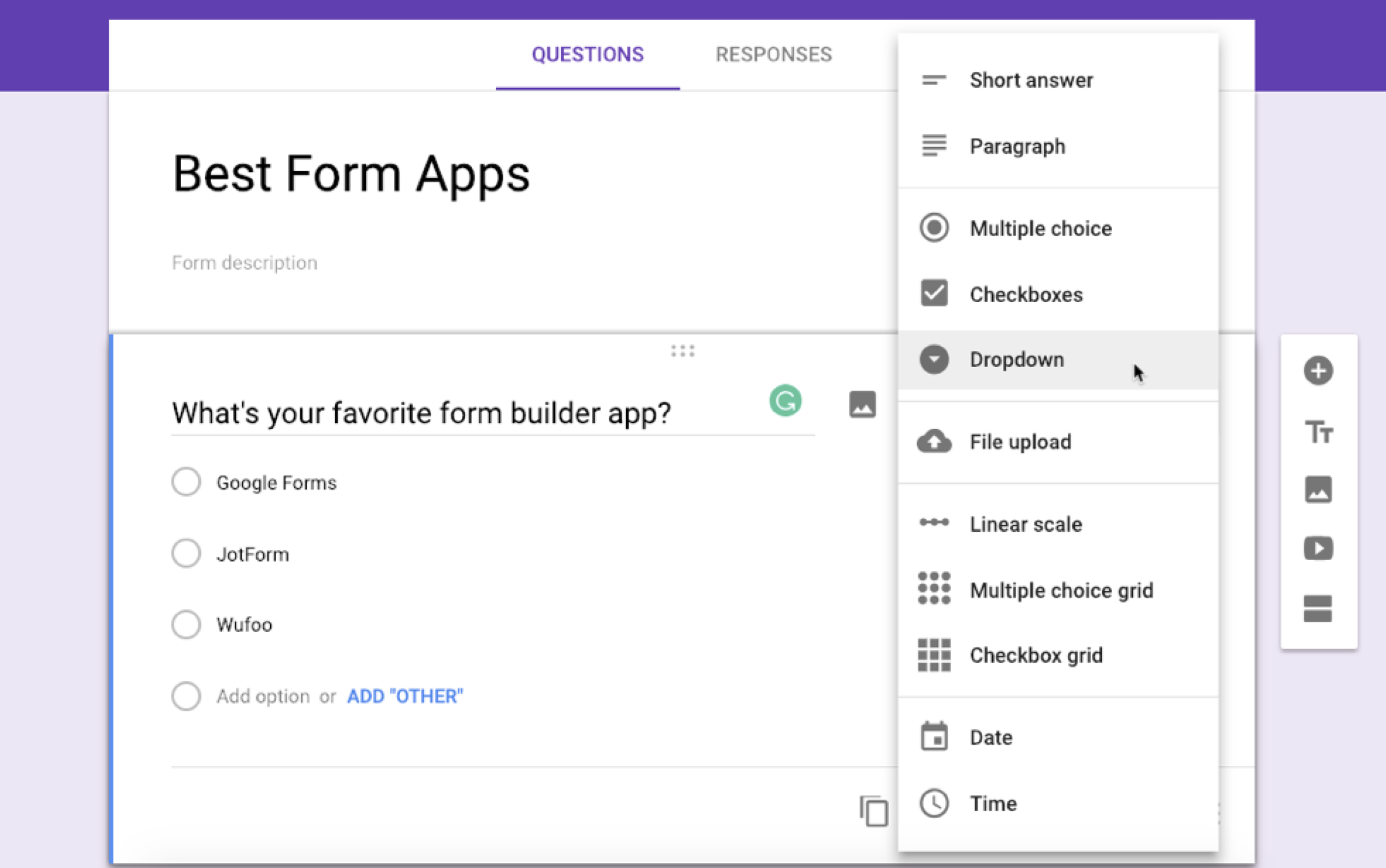This screenshot has width=1386, height=868.
Task: Select Google Forms radio button option
Action: click(185, 482)
